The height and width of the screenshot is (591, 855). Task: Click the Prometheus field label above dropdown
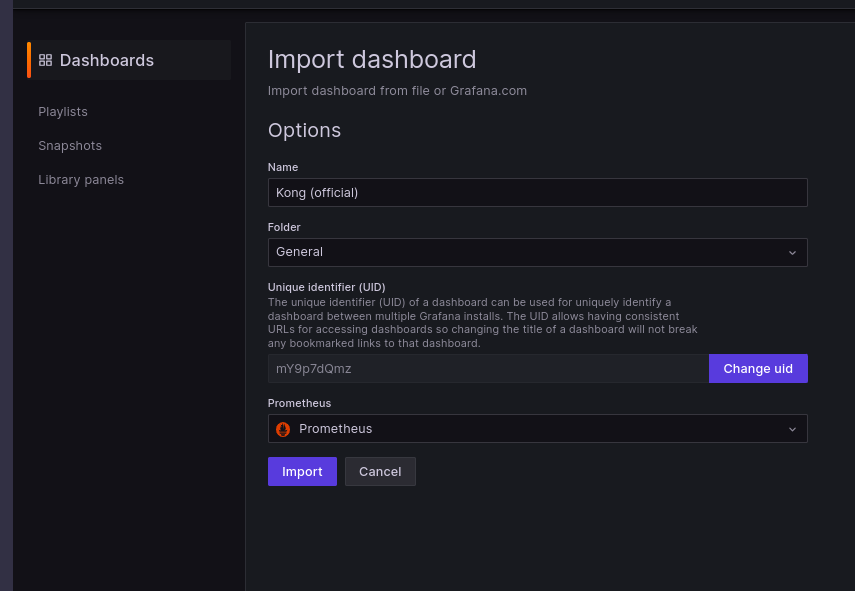[299, 403]
